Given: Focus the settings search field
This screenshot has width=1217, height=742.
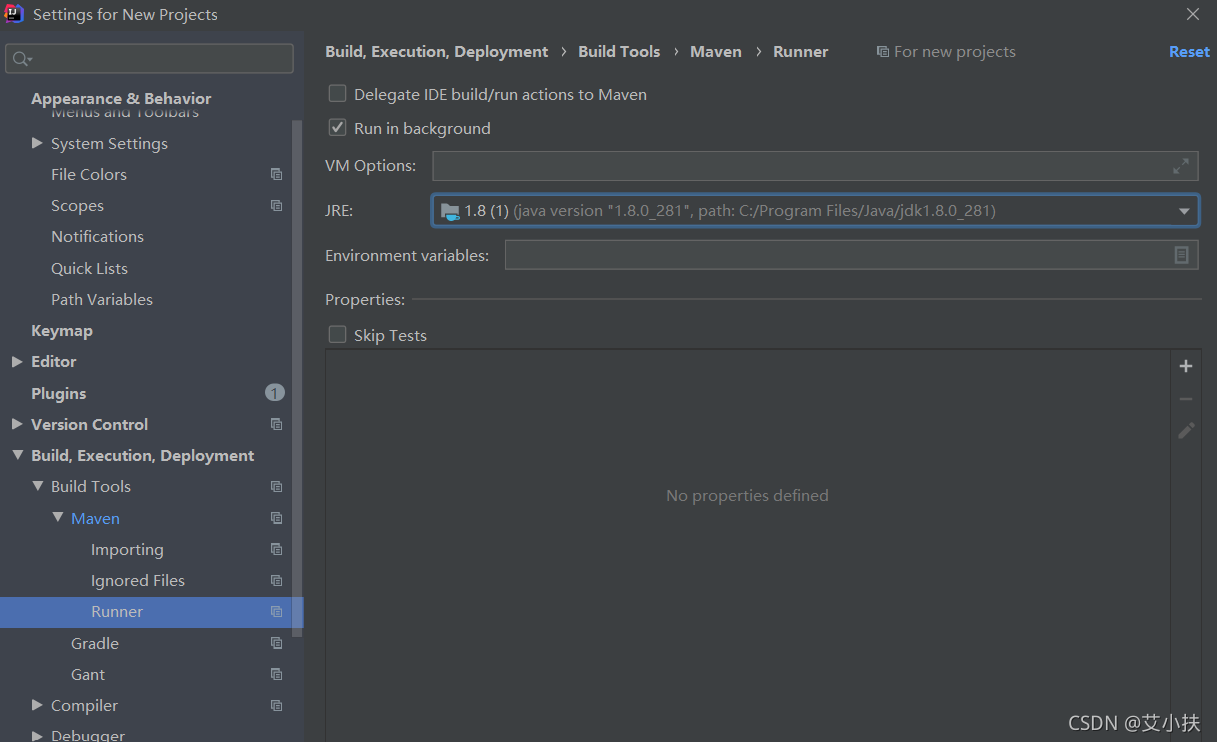Looking at the screenshot, I should 150,59.
